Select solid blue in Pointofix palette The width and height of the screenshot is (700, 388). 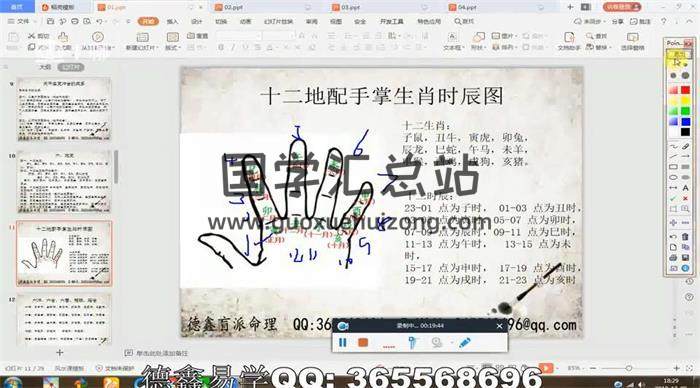coord(685,121)
